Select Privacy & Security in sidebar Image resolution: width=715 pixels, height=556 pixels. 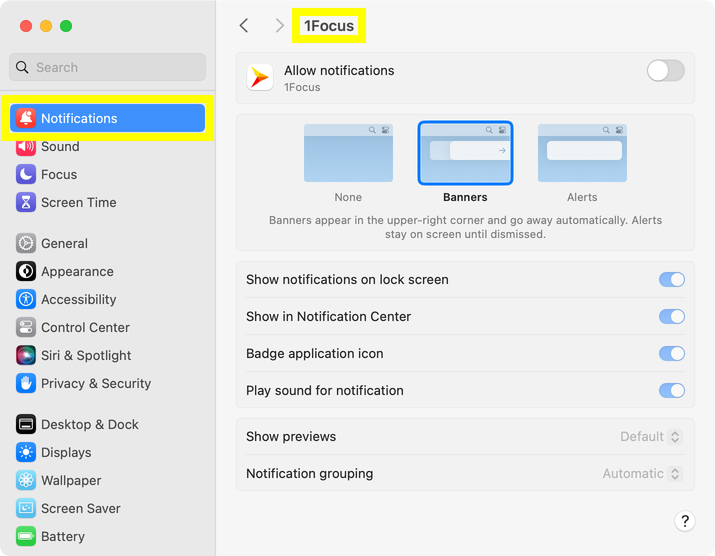click(x=107, y=383)
